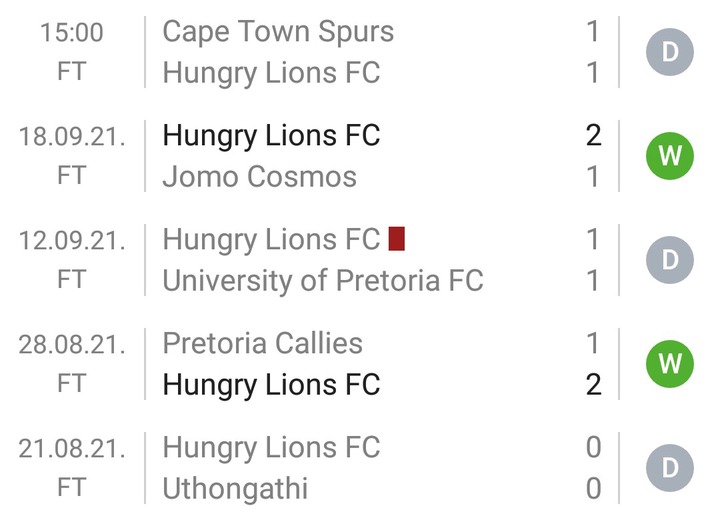Click Hungry Lions FC below Cape Town Spurs
720x514 pixels.
coord(271,73)
